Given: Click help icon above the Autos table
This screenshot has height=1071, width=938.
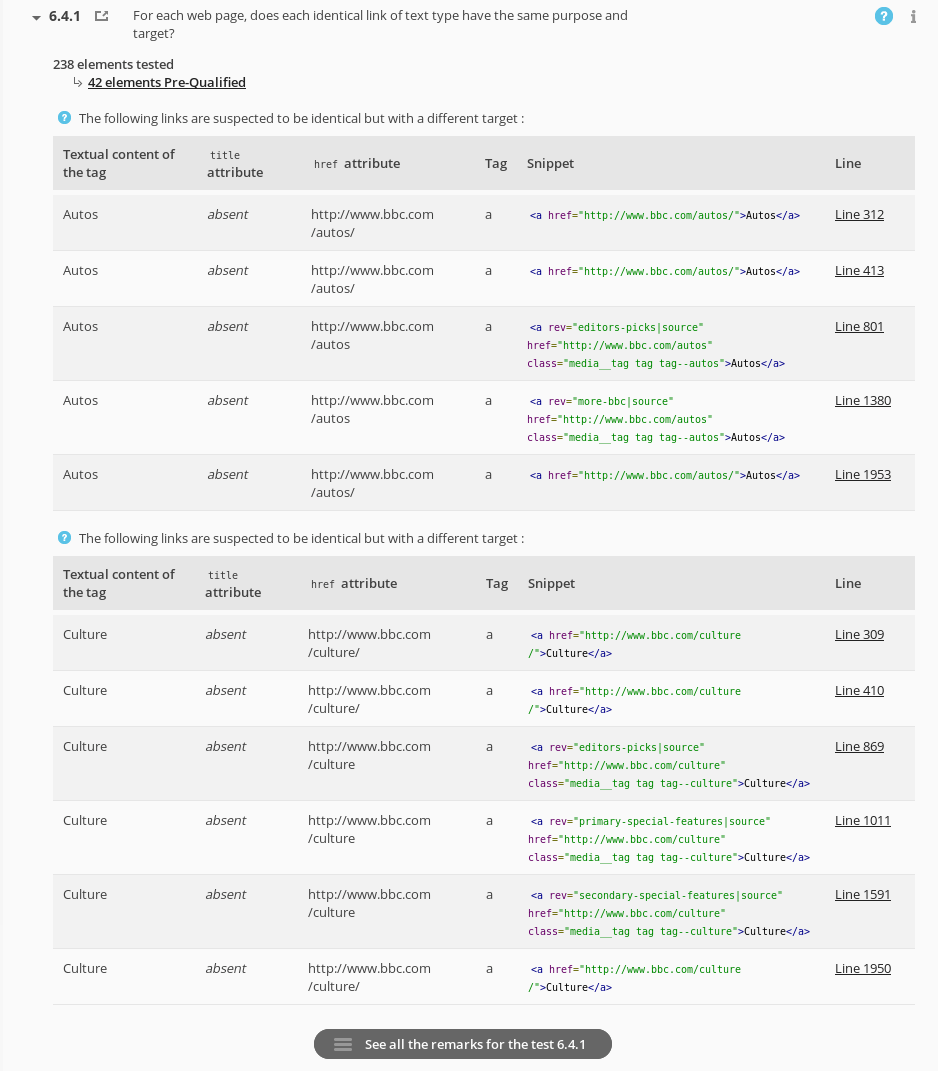Looking at the screenshot, I should click(65, 118).
